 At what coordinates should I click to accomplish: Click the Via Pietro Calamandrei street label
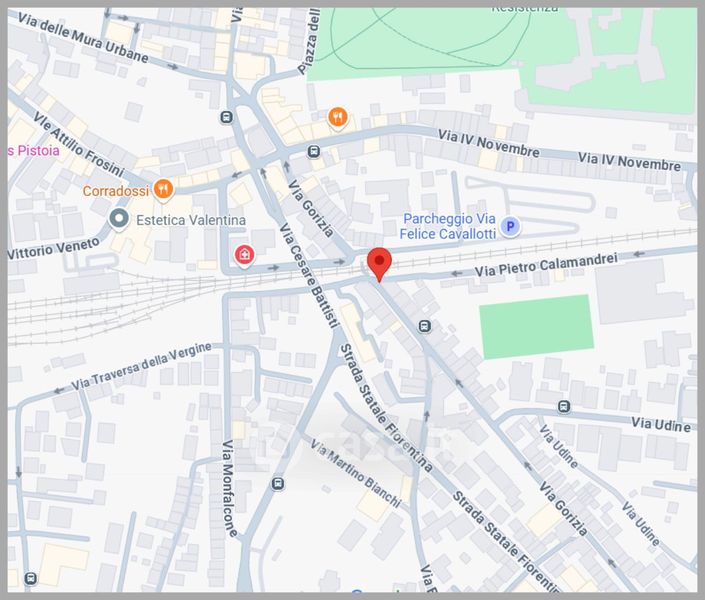[546, 265]
